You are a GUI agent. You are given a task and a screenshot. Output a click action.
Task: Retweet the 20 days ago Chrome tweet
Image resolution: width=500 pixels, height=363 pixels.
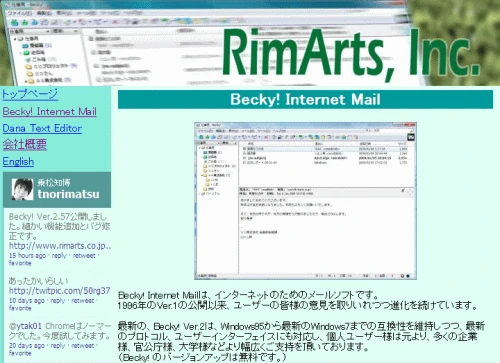tap(83, 346)
